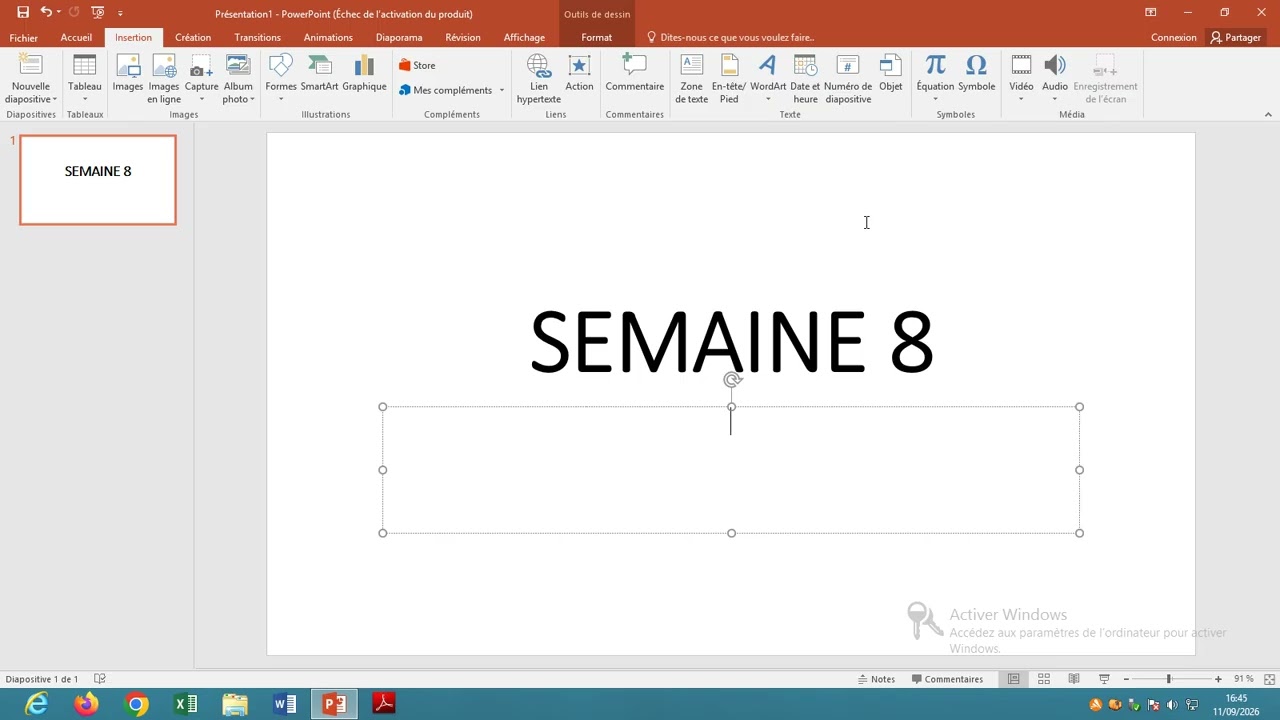Open En-tête/Pied dialog
This screenshot has width=1280, height=720.
click(729, 78)
